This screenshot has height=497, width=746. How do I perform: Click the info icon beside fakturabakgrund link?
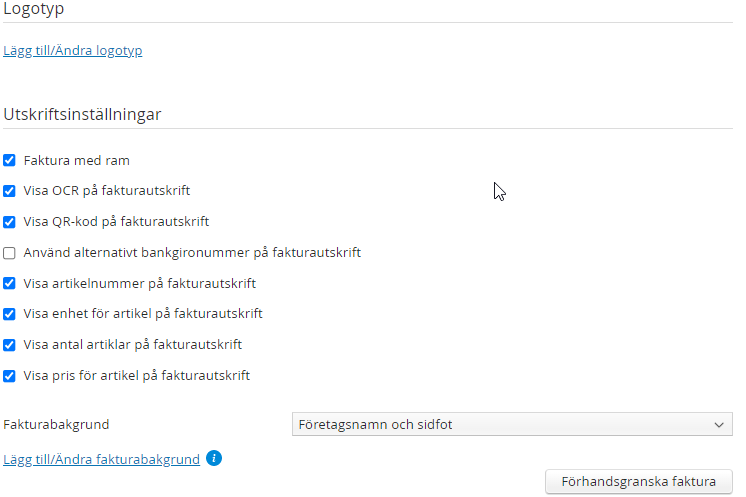pyautogui.click(x=214, y=459)
